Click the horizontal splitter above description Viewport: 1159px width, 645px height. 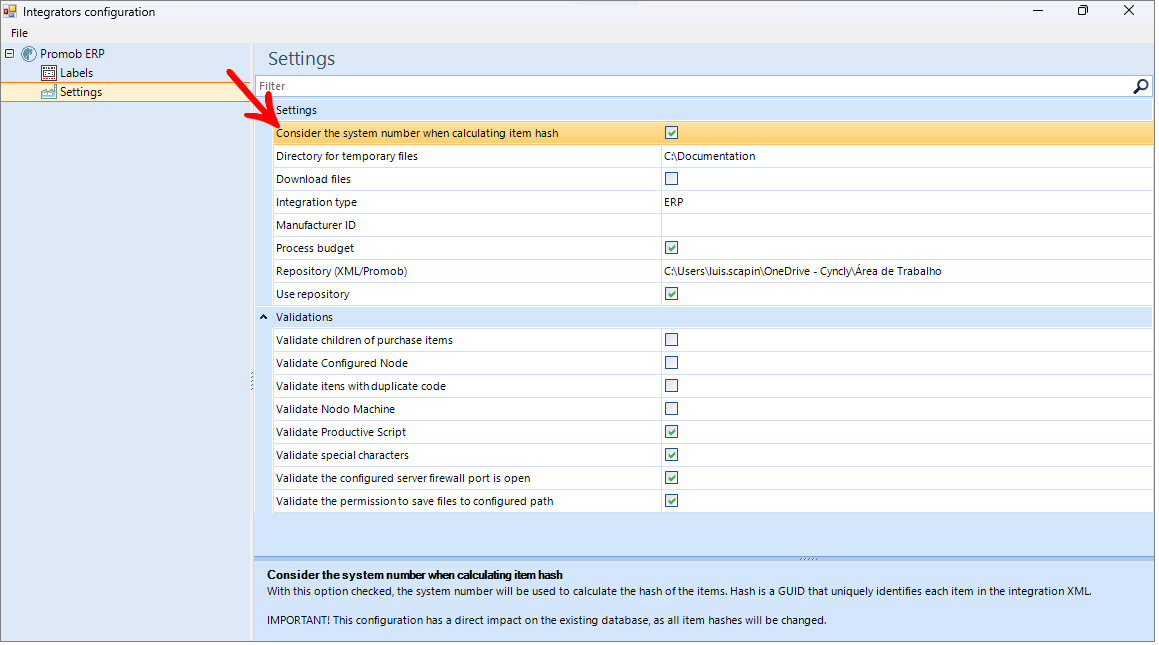click(x=809, y=559)
